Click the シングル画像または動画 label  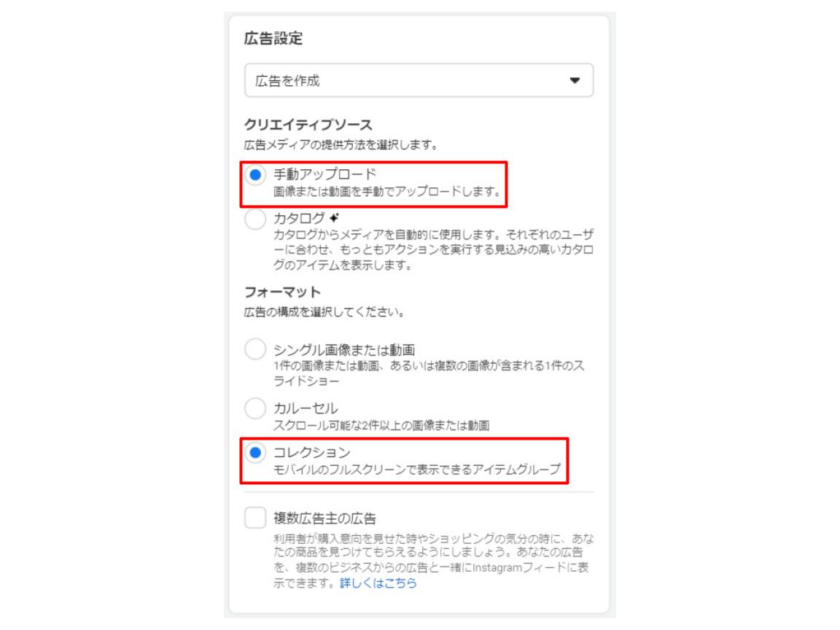[344, 350]
